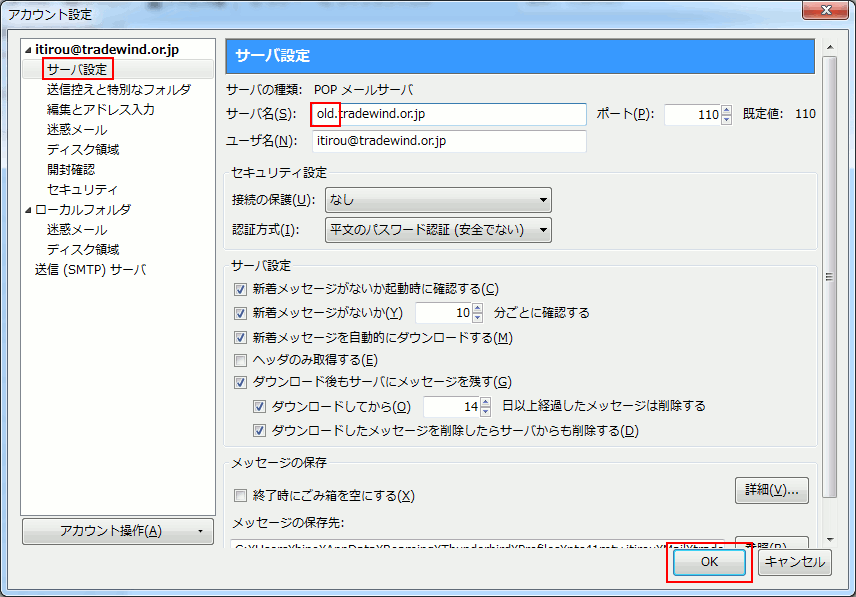856x597 pixels.
Task: Enable ヘッダのみ取得する checkbox
Action: pos(240,360)
